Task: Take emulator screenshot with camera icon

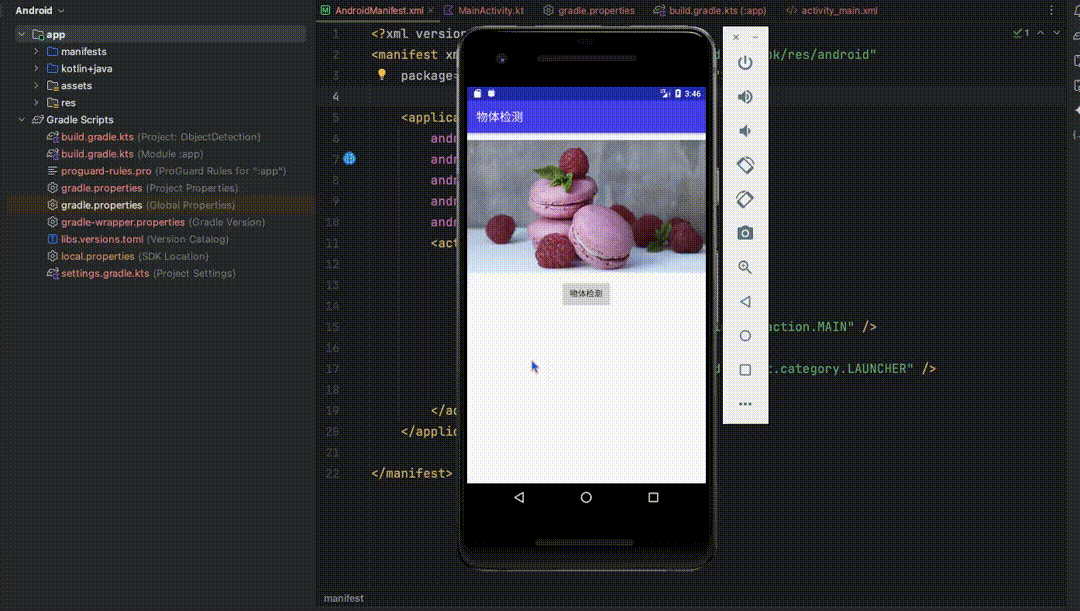Action: (x=745, y=234)
